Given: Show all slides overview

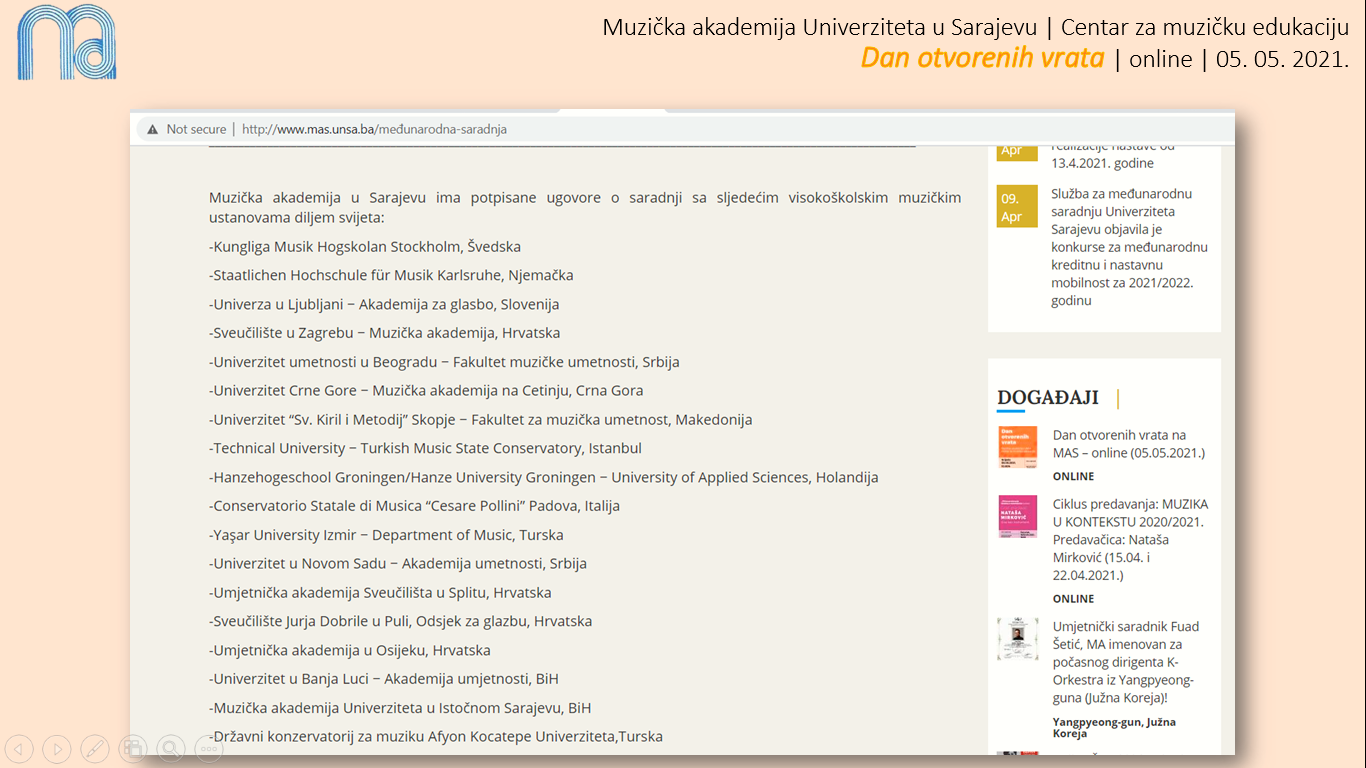Looking at the screenshot, I should pyautogui.click(x=133, y=748).
